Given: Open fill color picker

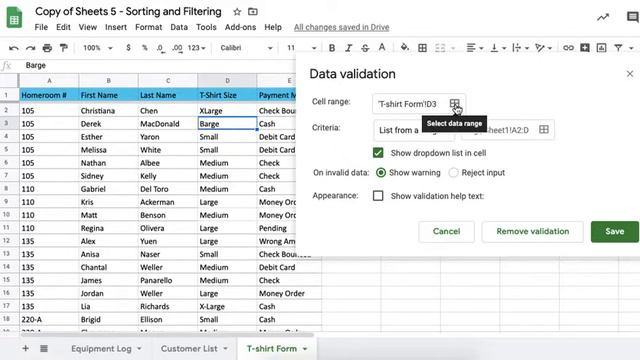Looking at the screenshot, I should (x=404, y=48).
